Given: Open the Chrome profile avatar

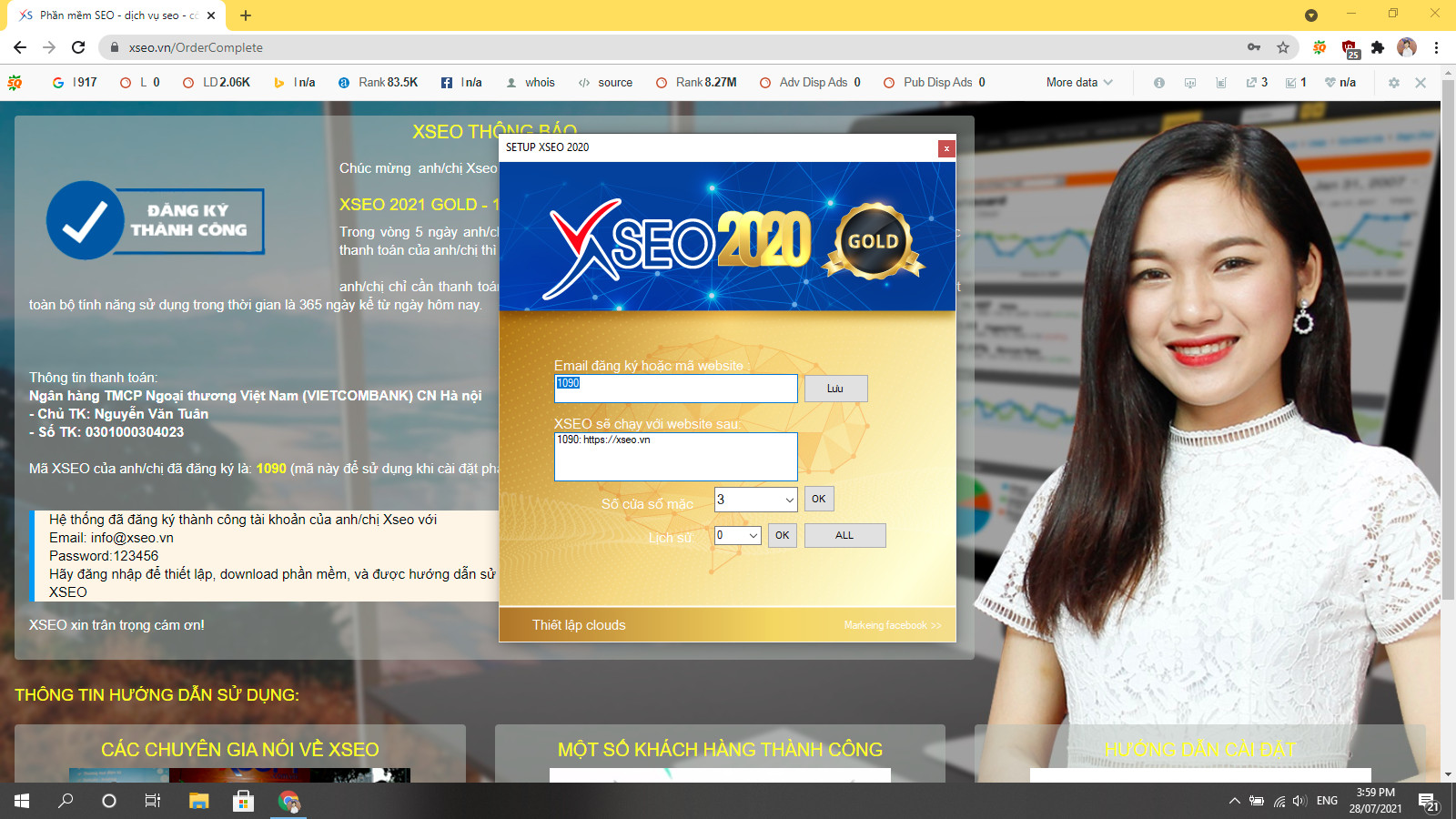Looking at the screenshot, I should pyautogui.click(x=1407, y=47).
